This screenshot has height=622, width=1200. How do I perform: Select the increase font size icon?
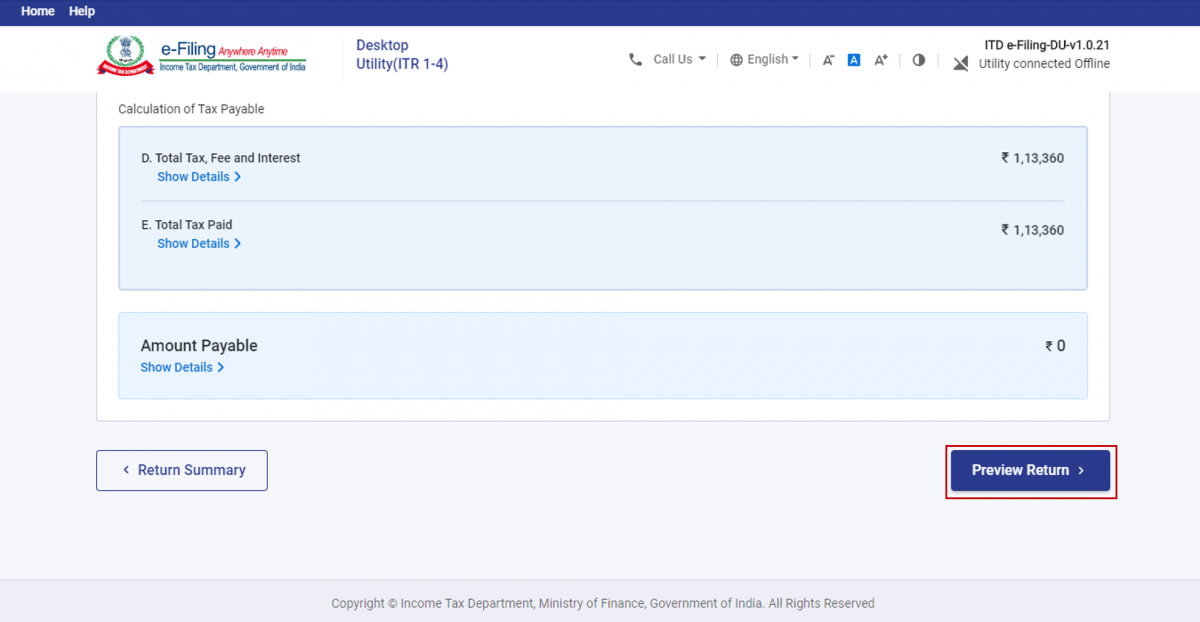(x=879, y=59)
